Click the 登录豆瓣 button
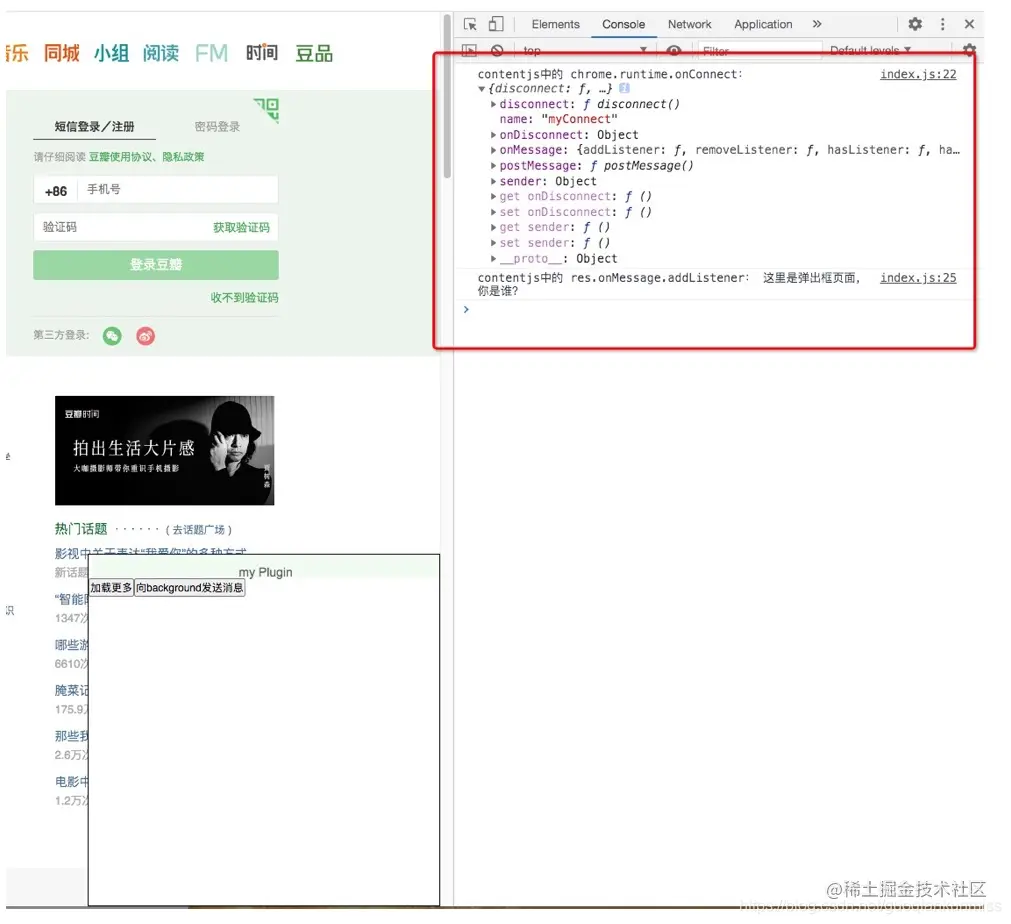The height and width of the screenshot is (924, 1011). tap(156, 265)
